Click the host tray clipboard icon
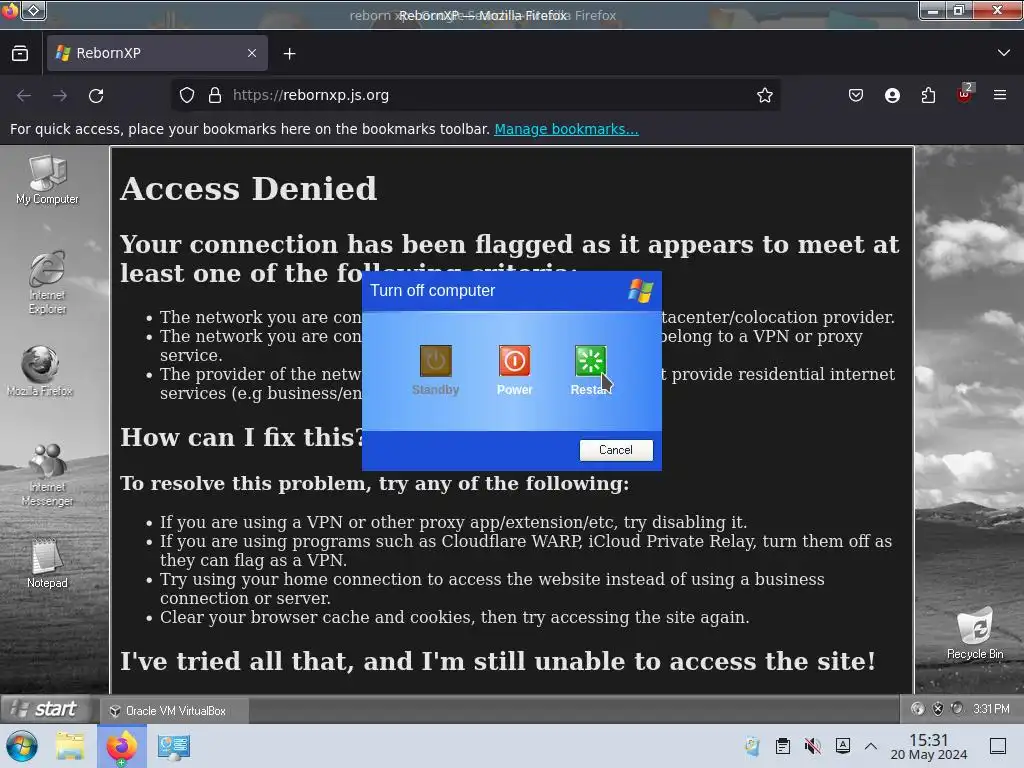 tap(782, 746)
